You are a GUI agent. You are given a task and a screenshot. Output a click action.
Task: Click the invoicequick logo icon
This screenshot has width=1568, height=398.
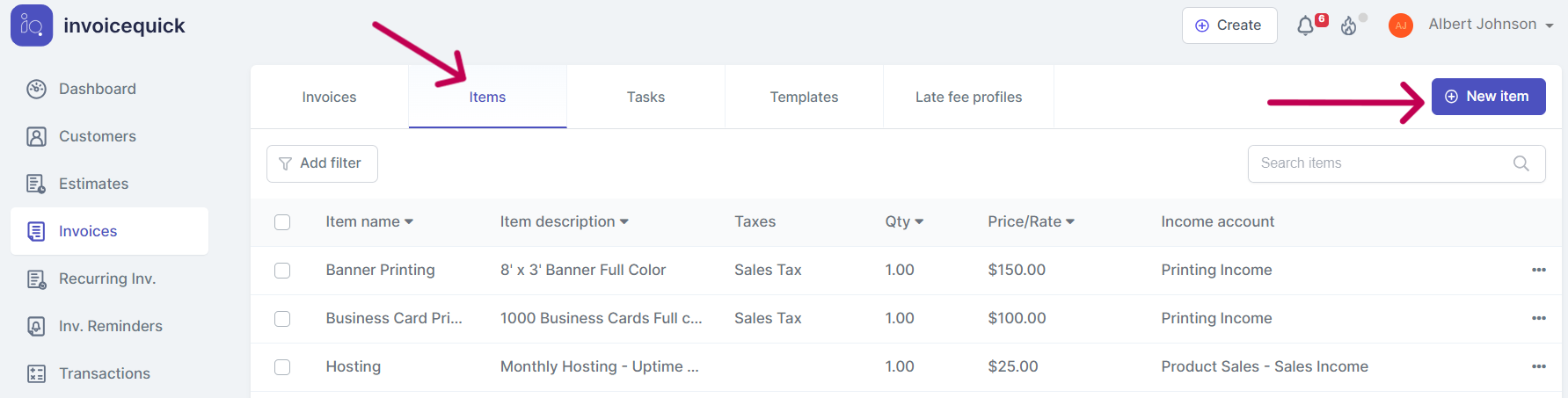32,25
